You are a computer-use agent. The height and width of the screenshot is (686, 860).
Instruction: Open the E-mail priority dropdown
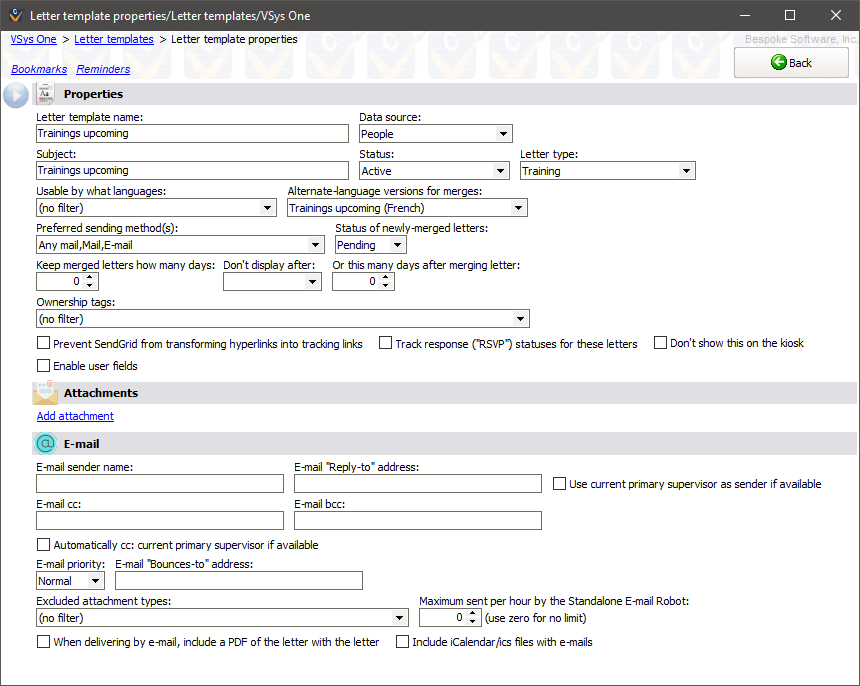(97, 580)
